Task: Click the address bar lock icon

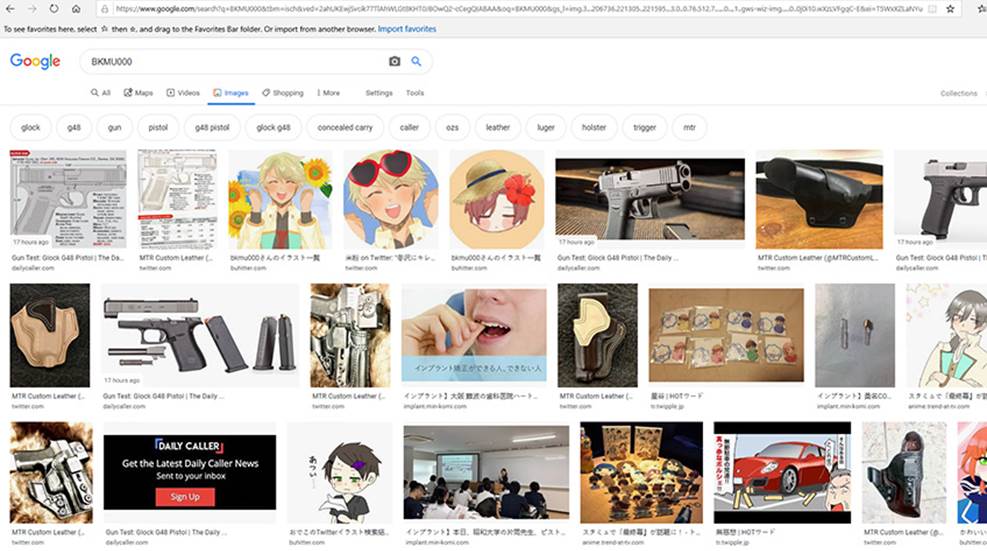Action: 105,9
